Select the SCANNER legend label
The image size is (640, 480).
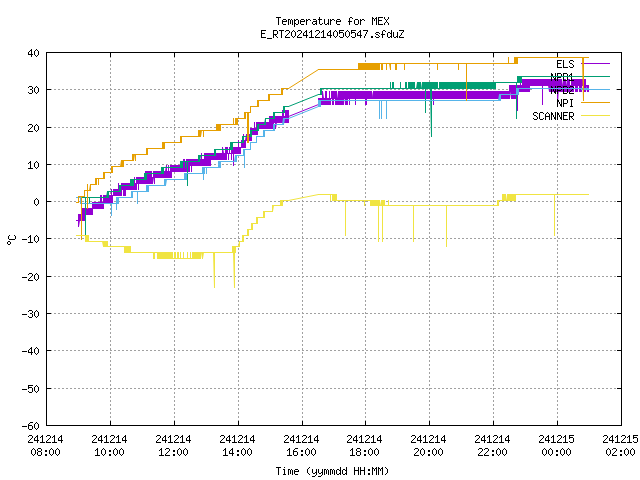(553, 116)
